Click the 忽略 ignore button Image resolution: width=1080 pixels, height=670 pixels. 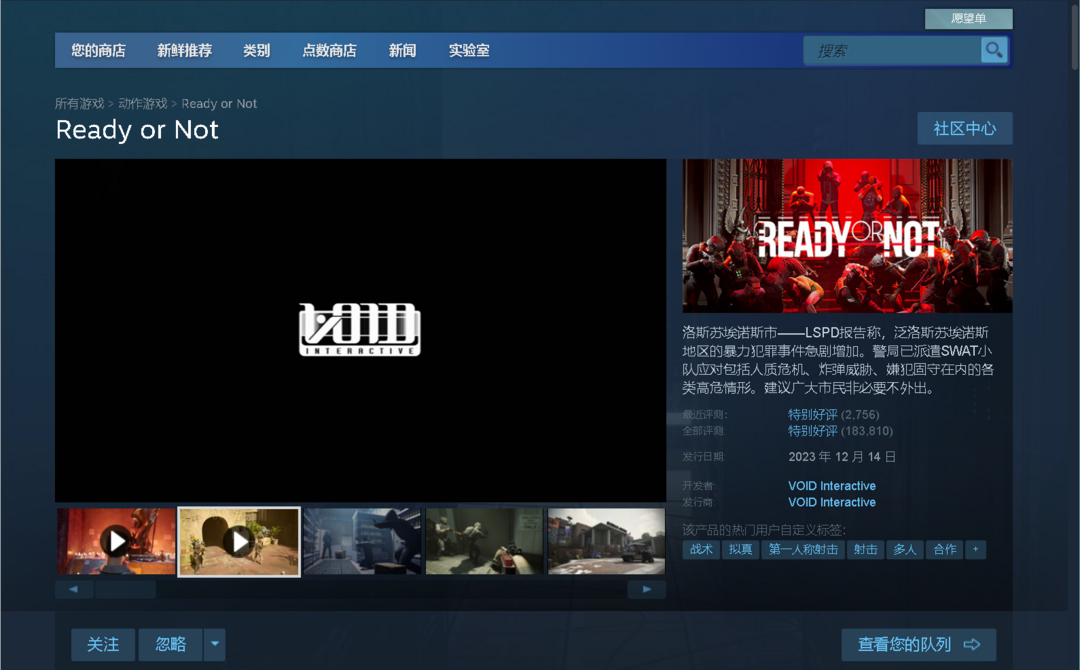click(171, 644)
